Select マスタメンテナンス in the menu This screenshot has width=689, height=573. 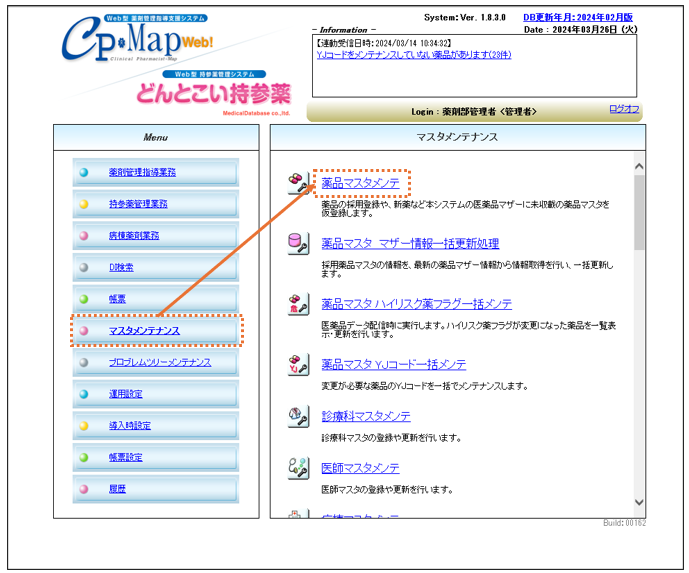[144, 330]
